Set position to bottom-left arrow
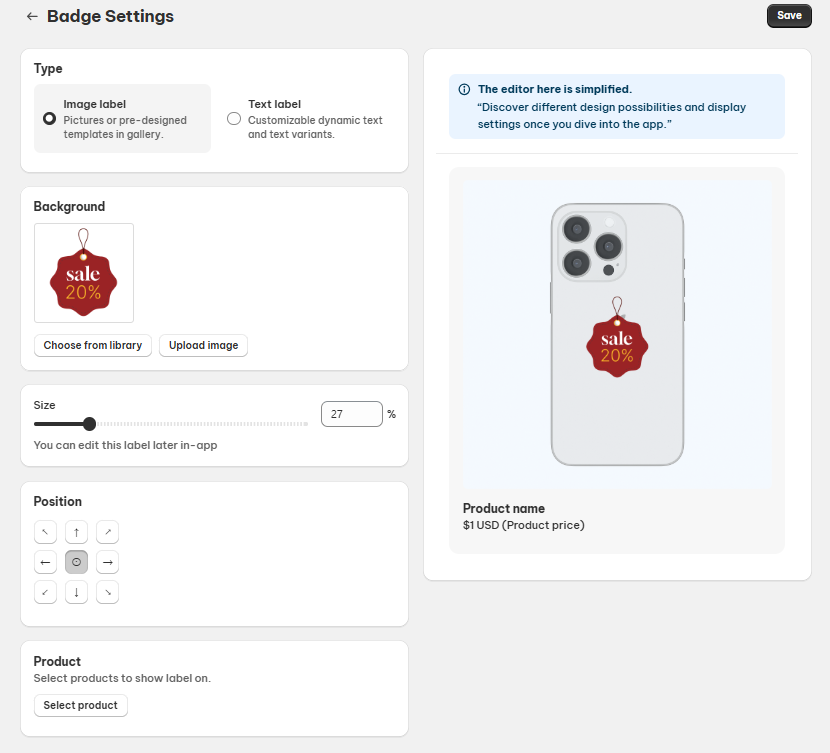 (45, 592)
